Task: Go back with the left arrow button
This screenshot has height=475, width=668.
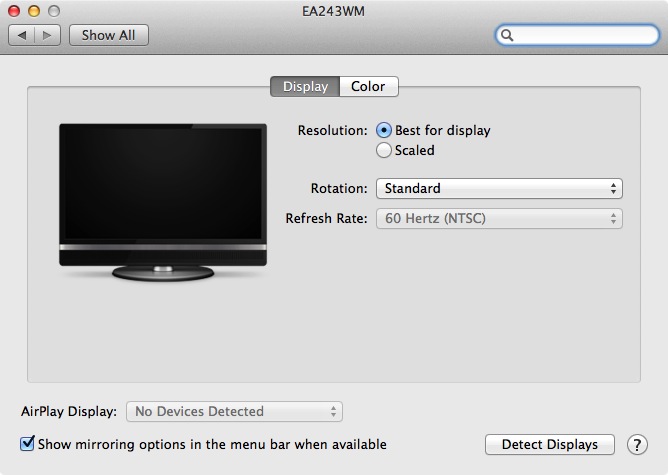Action: (x=22, y=35)
